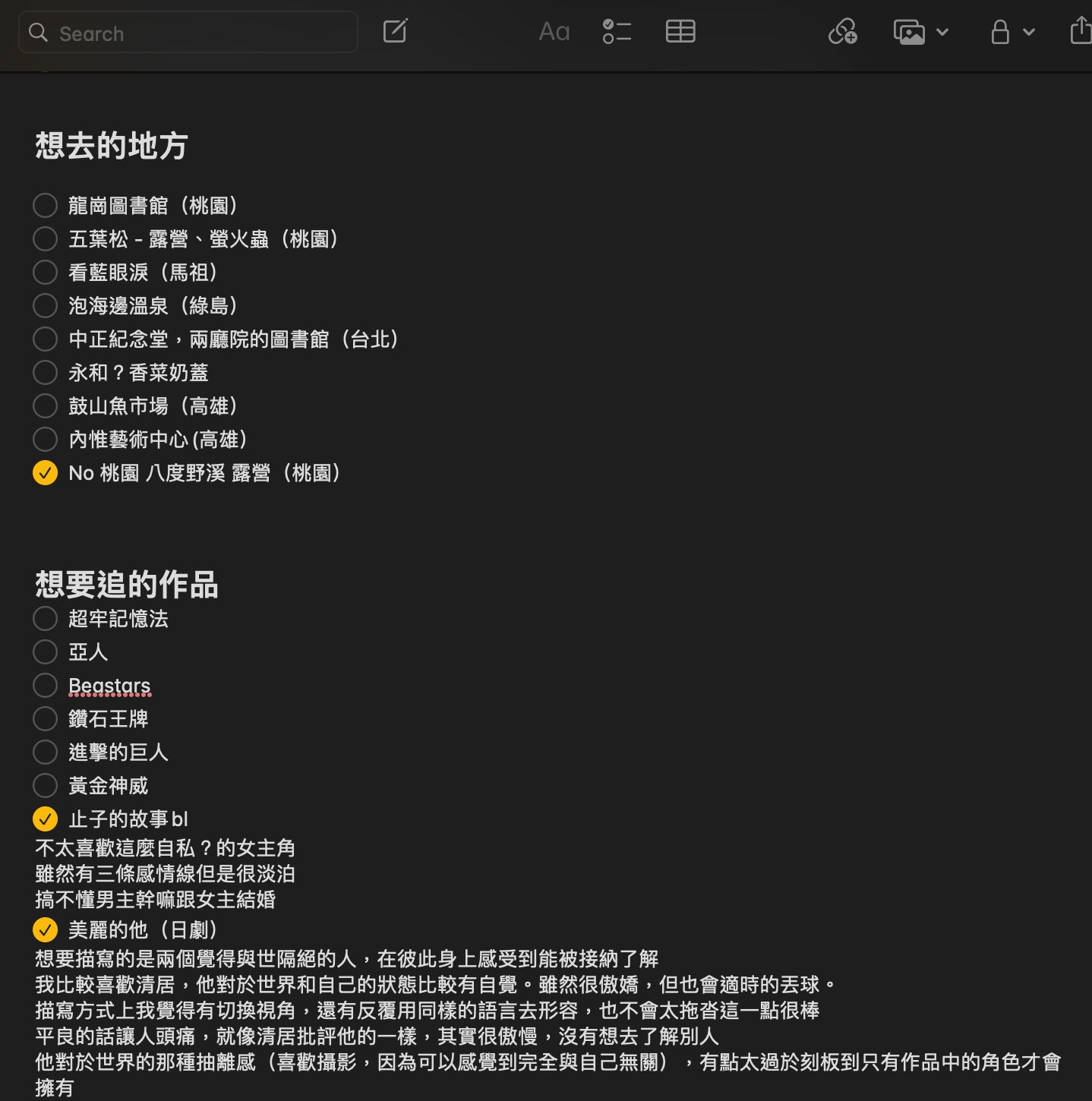
Task: Insert a table using the table icon
Action: click(680, 32)
